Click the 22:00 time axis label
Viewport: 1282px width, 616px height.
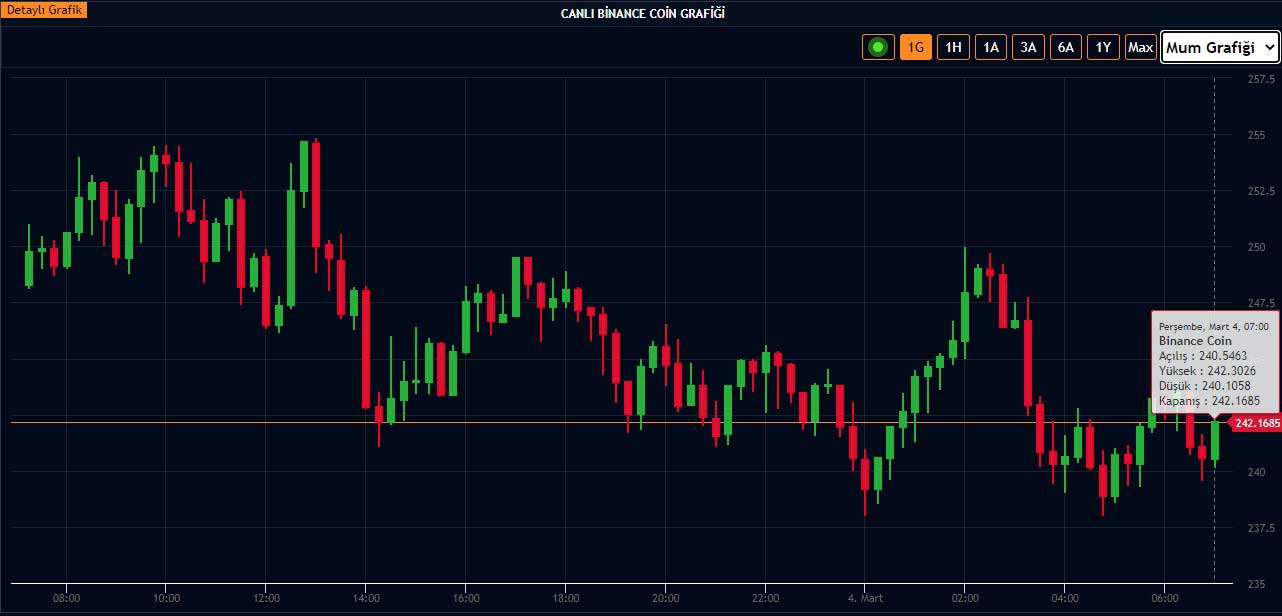click(765, 598)
